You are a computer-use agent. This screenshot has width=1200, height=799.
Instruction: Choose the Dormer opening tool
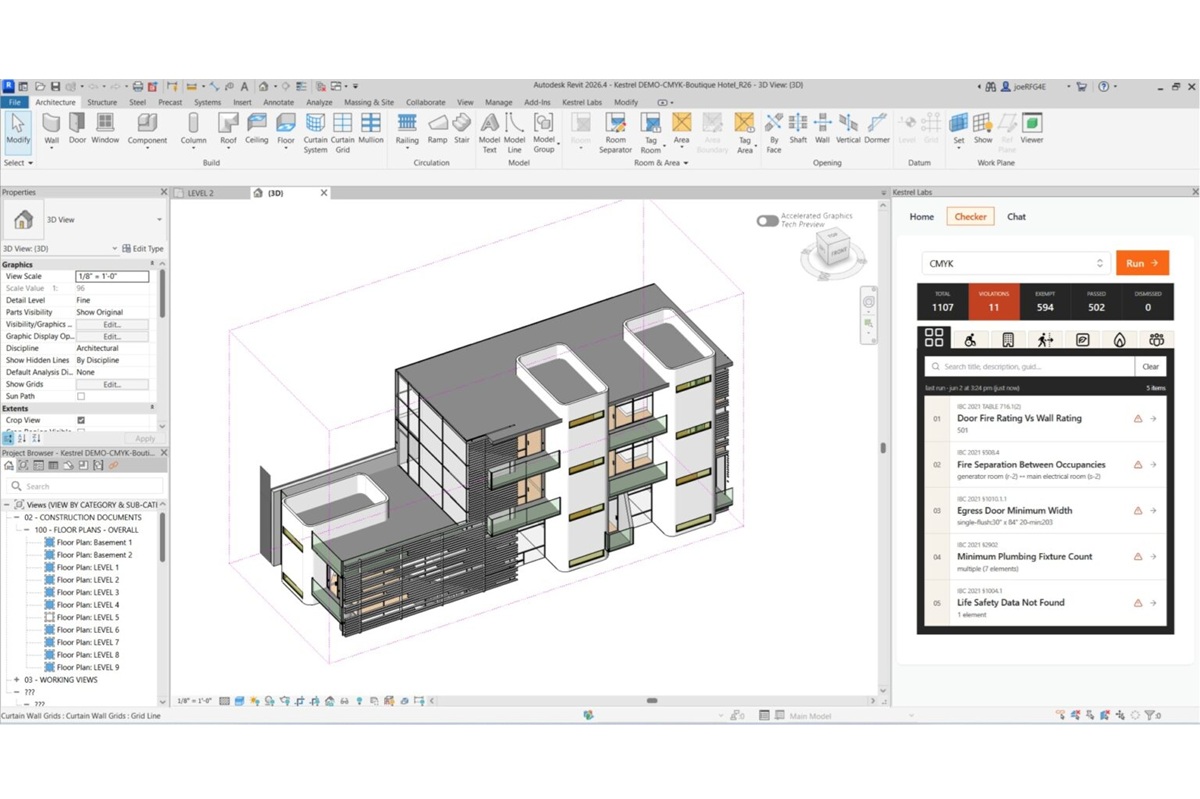876,127
